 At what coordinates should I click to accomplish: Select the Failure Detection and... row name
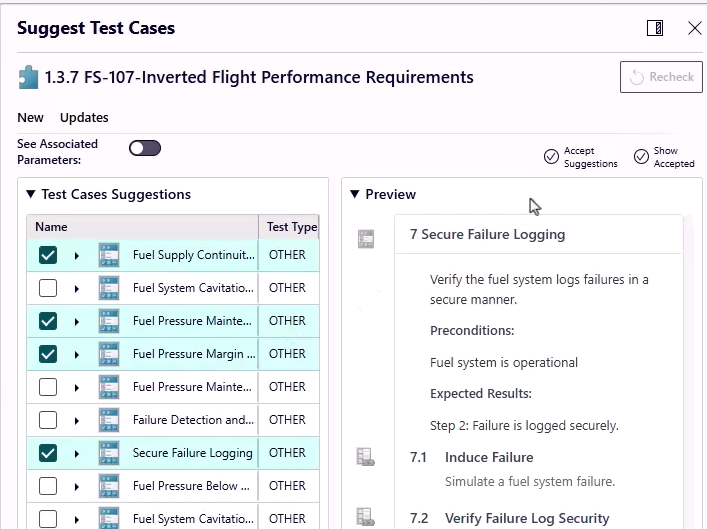point(193,420)
